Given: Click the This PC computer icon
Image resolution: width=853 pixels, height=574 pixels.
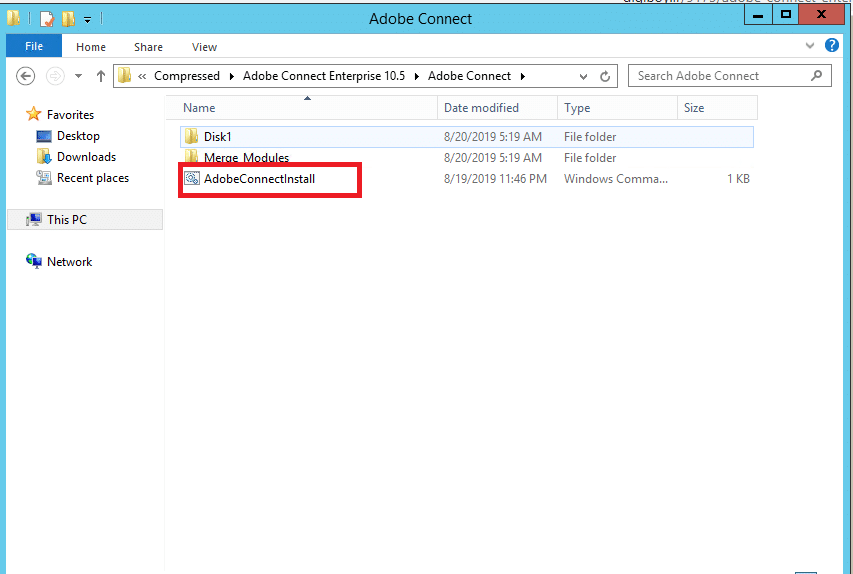Looking at the screenshot, I should click(x=34, y=219).
